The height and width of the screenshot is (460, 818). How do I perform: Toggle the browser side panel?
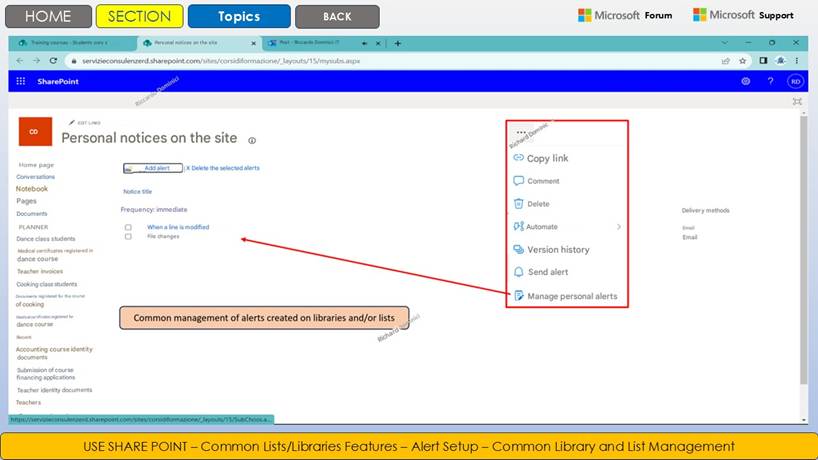tap(763, 61)
